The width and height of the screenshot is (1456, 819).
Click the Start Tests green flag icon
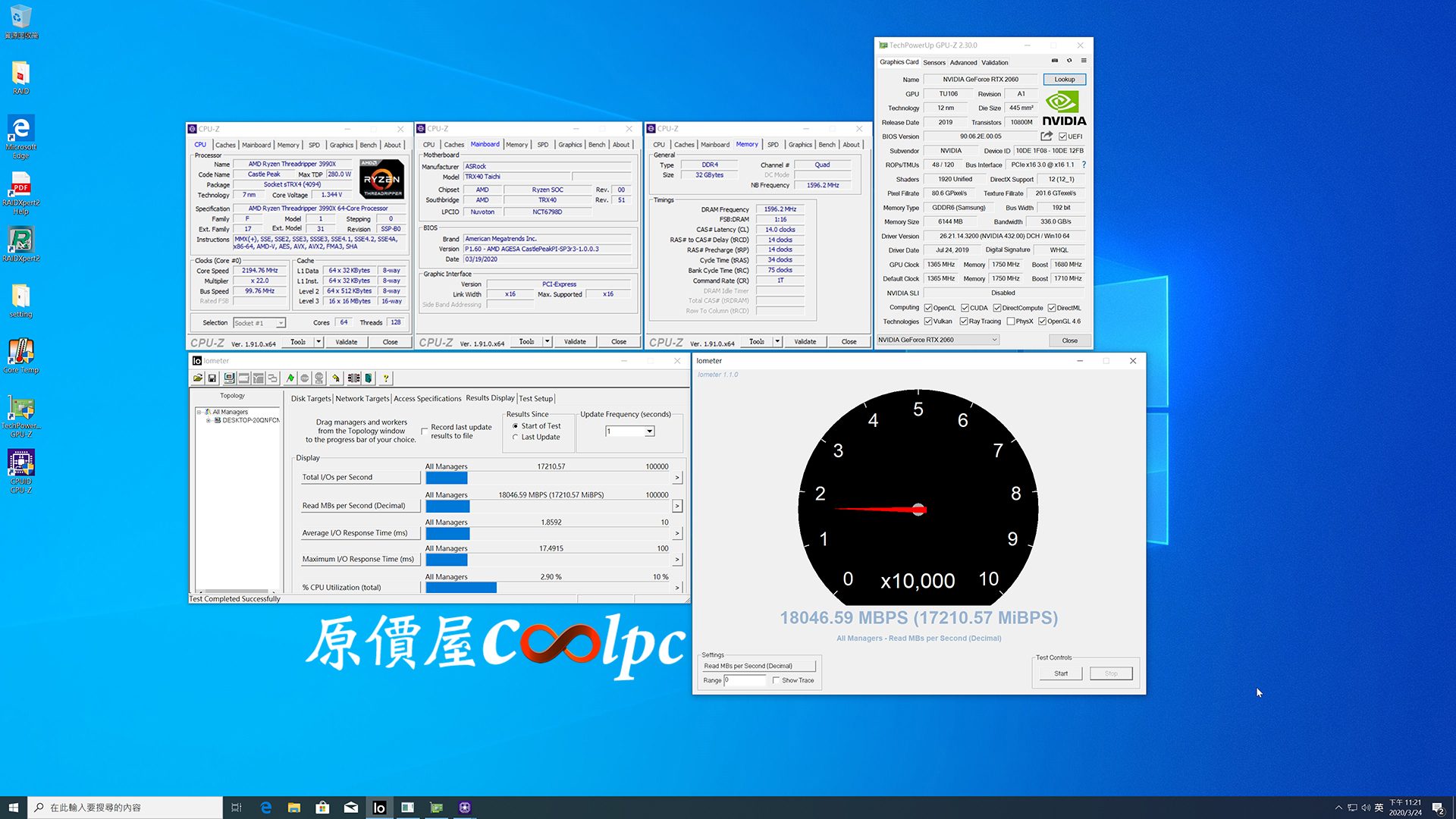point(290,378)
